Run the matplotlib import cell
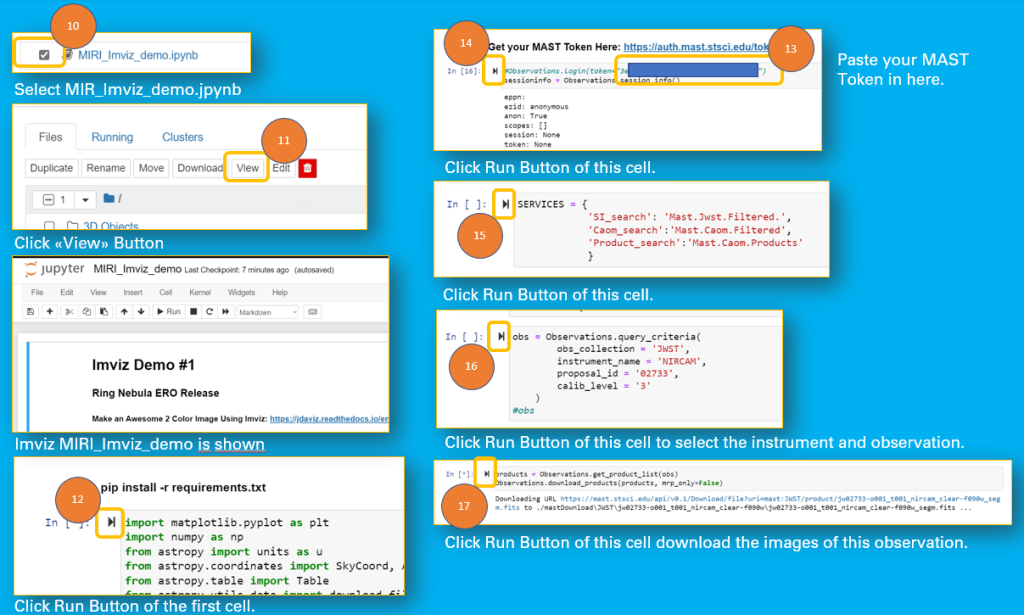 (x=110, y=522)
